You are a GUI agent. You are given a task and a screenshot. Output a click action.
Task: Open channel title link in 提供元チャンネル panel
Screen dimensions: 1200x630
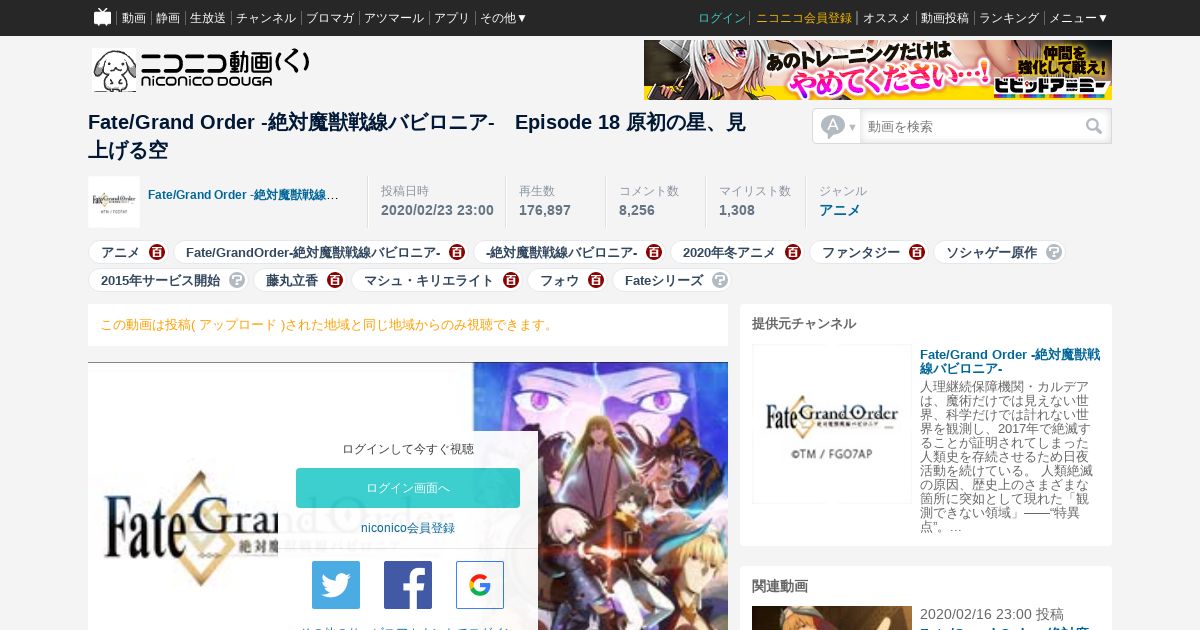pos(1010,362)
